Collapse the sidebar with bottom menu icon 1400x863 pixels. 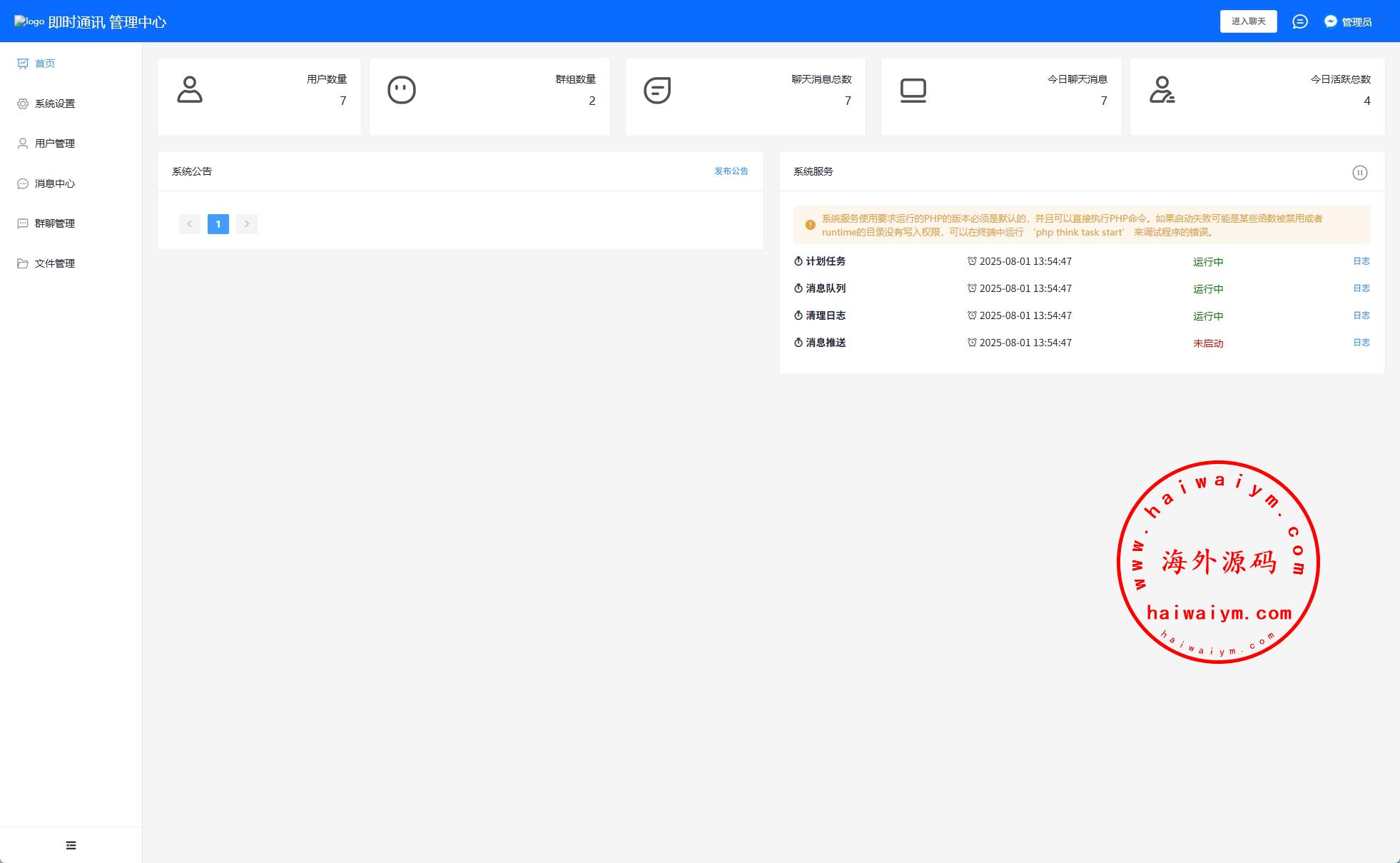71,845
